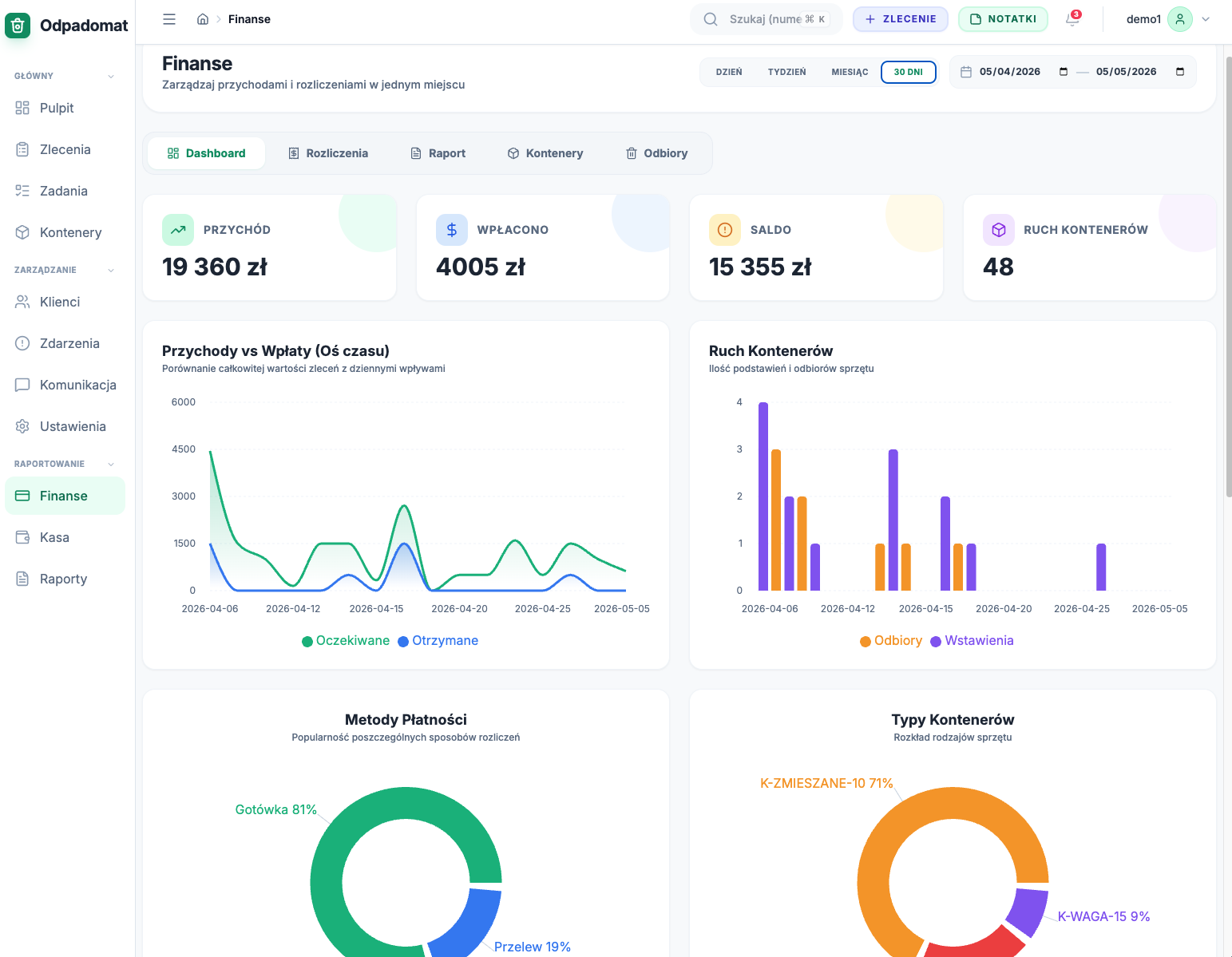The image size is (1232, 957).
Task: Open the Notatki button
Action: pos(1003,19)
